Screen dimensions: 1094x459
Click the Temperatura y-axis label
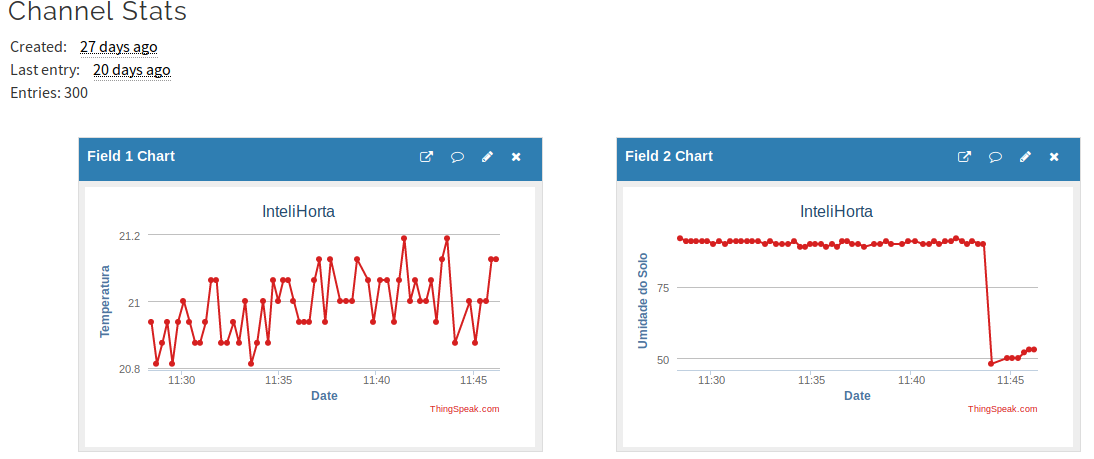(x=104, y=301)
